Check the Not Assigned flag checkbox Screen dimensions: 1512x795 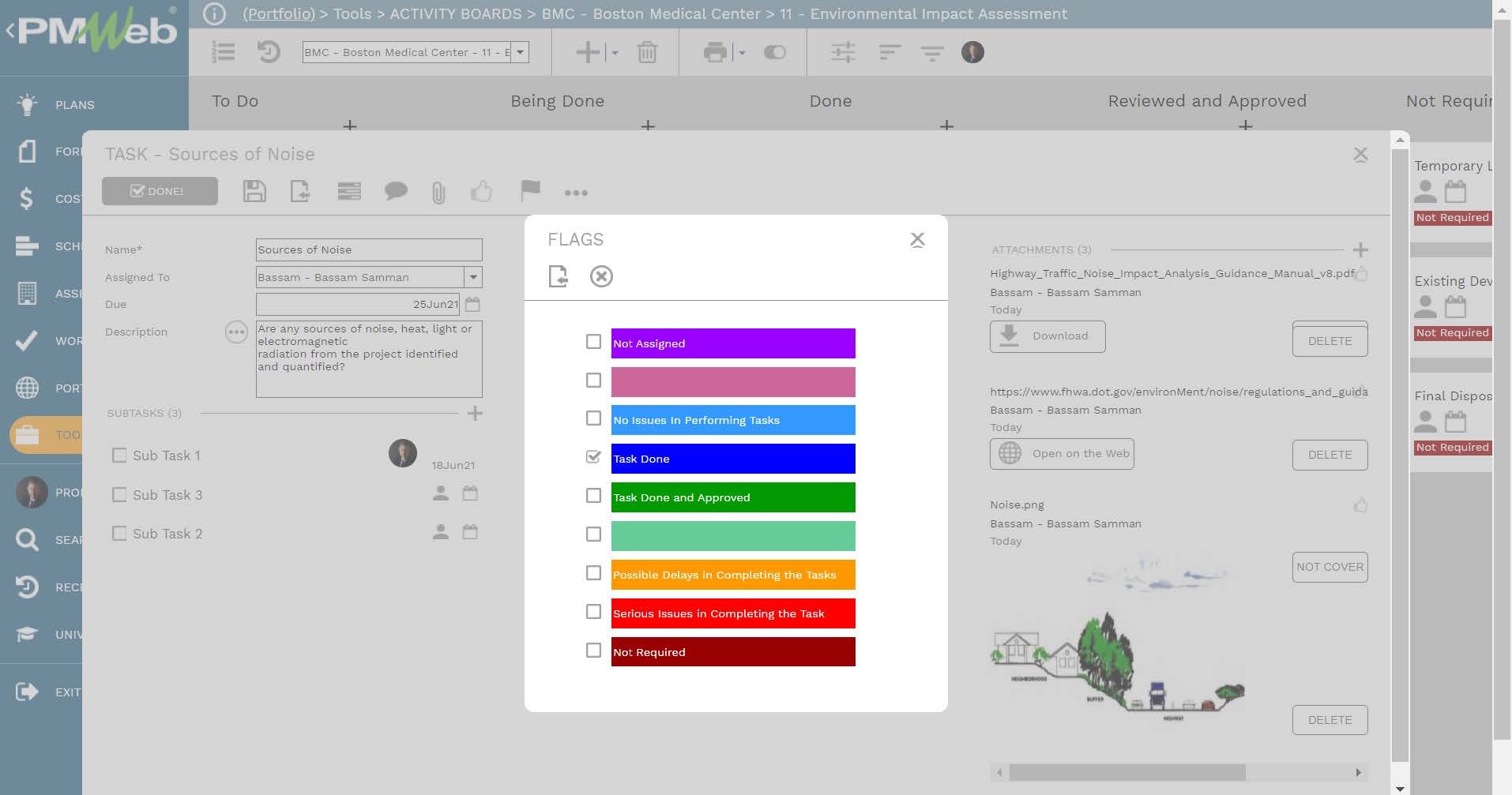(593, 342)
